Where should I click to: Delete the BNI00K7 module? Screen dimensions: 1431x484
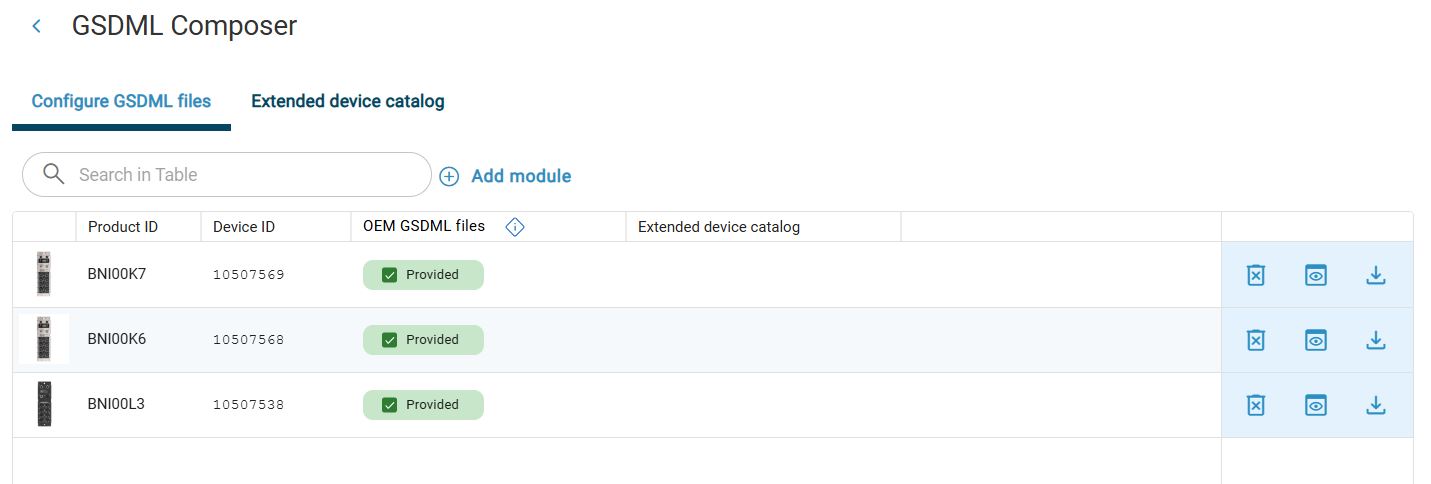point(1256,275)
